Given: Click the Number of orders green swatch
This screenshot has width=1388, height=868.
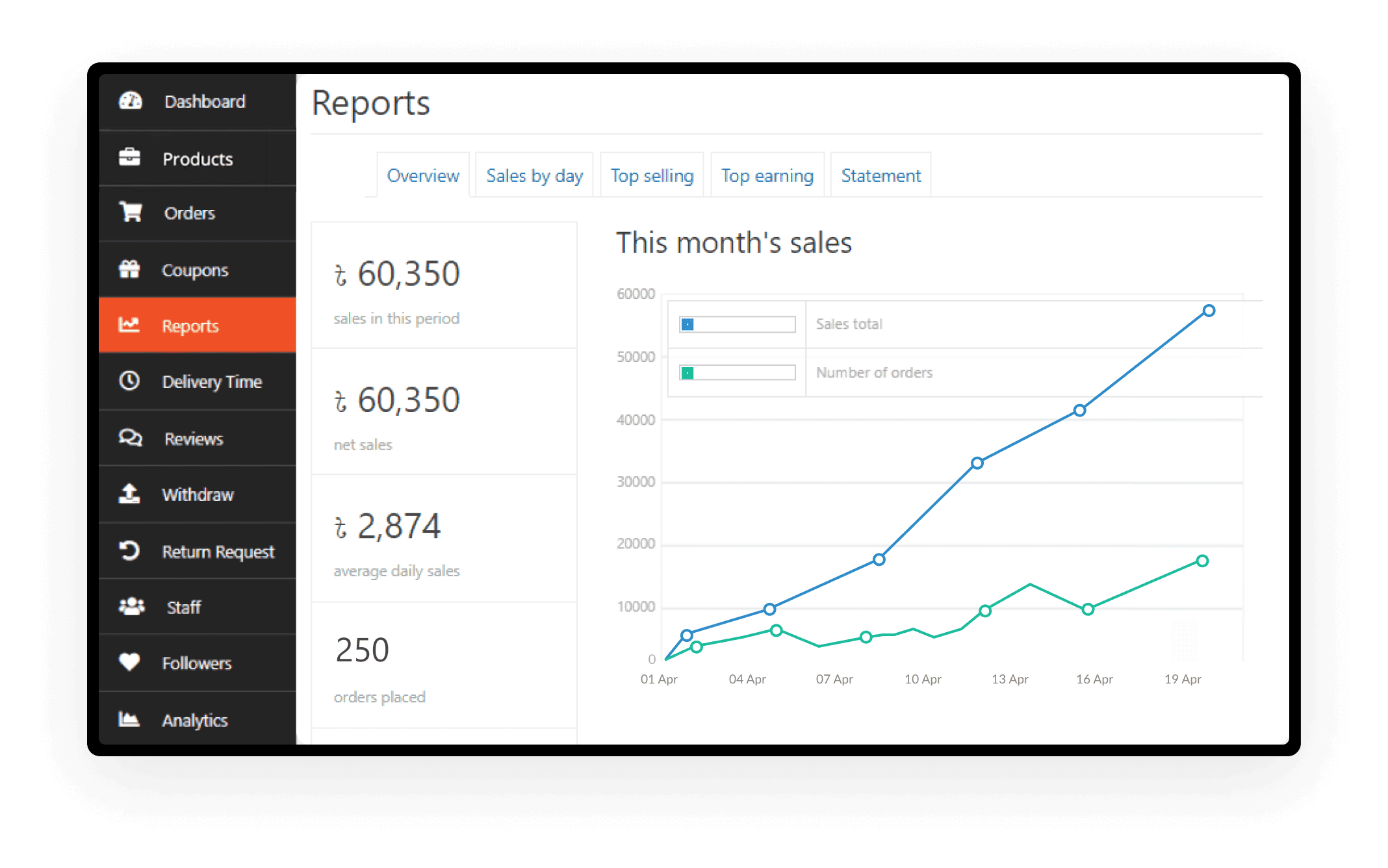Looking at the screenshot, I should pyautogui.click(x=688, y=373).
